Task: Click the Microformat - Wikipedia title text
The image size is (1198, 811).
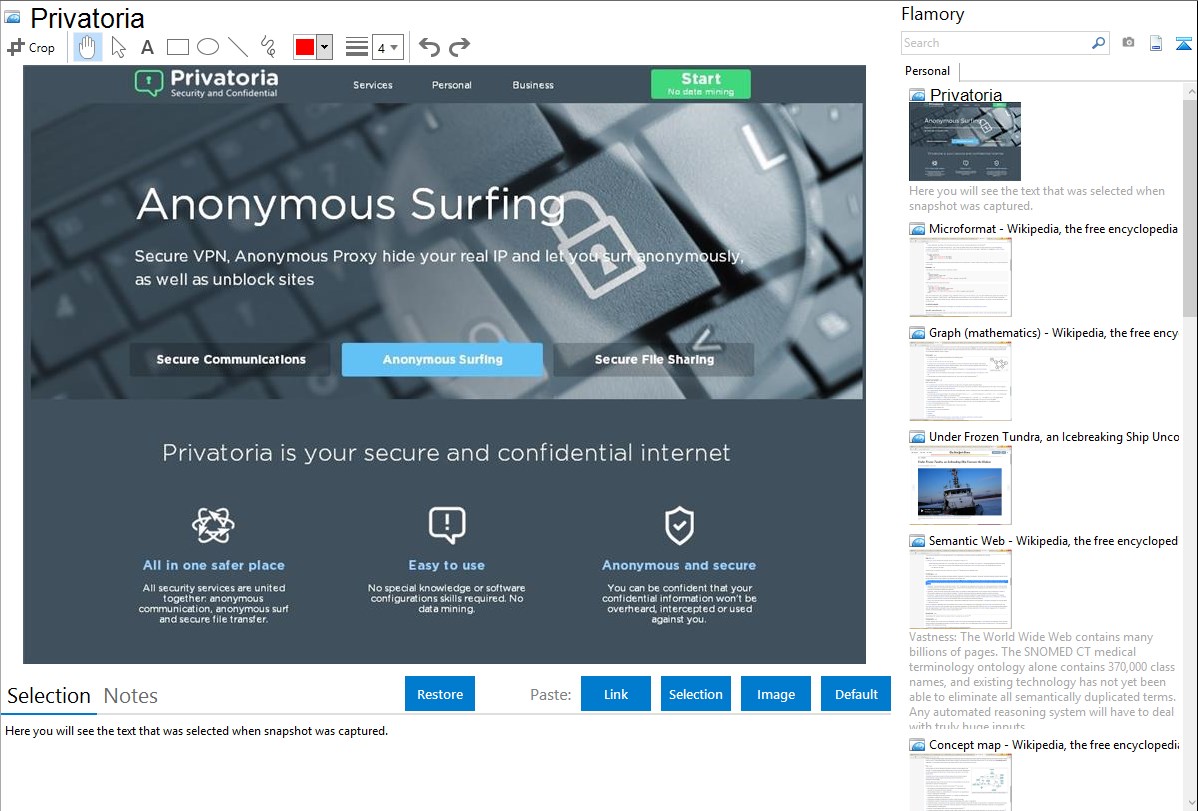Action: click(1053, 229)
